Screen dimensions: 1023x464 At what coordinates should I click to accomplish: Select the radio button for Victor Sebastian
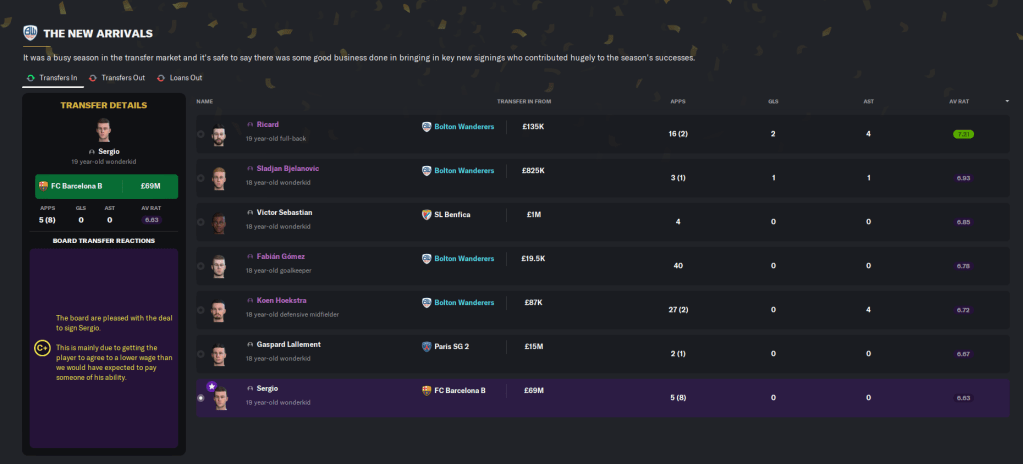[x=201, y=221]
